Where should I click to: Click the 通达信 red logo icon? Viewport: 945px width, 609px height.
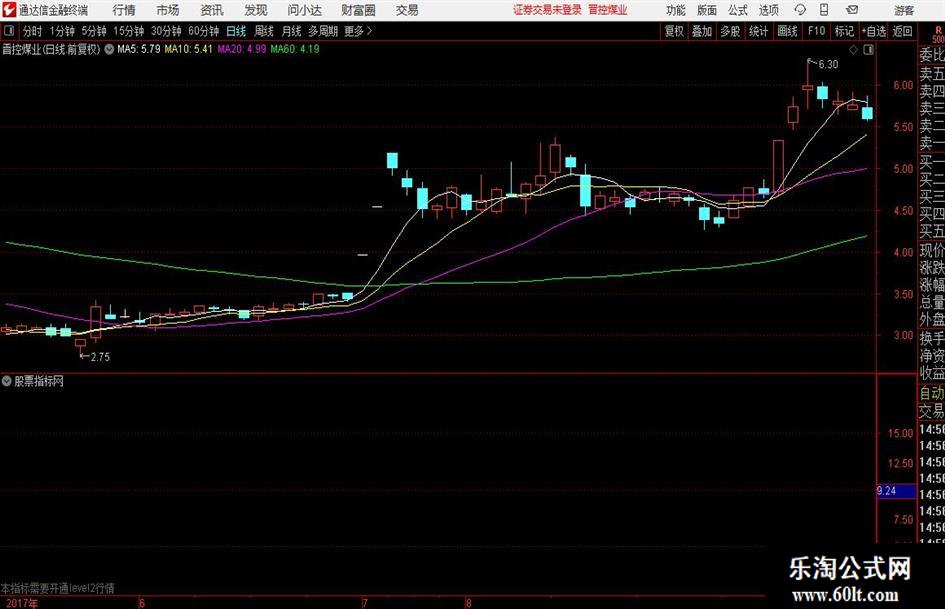pyautogui.click(x=9, y=10)
